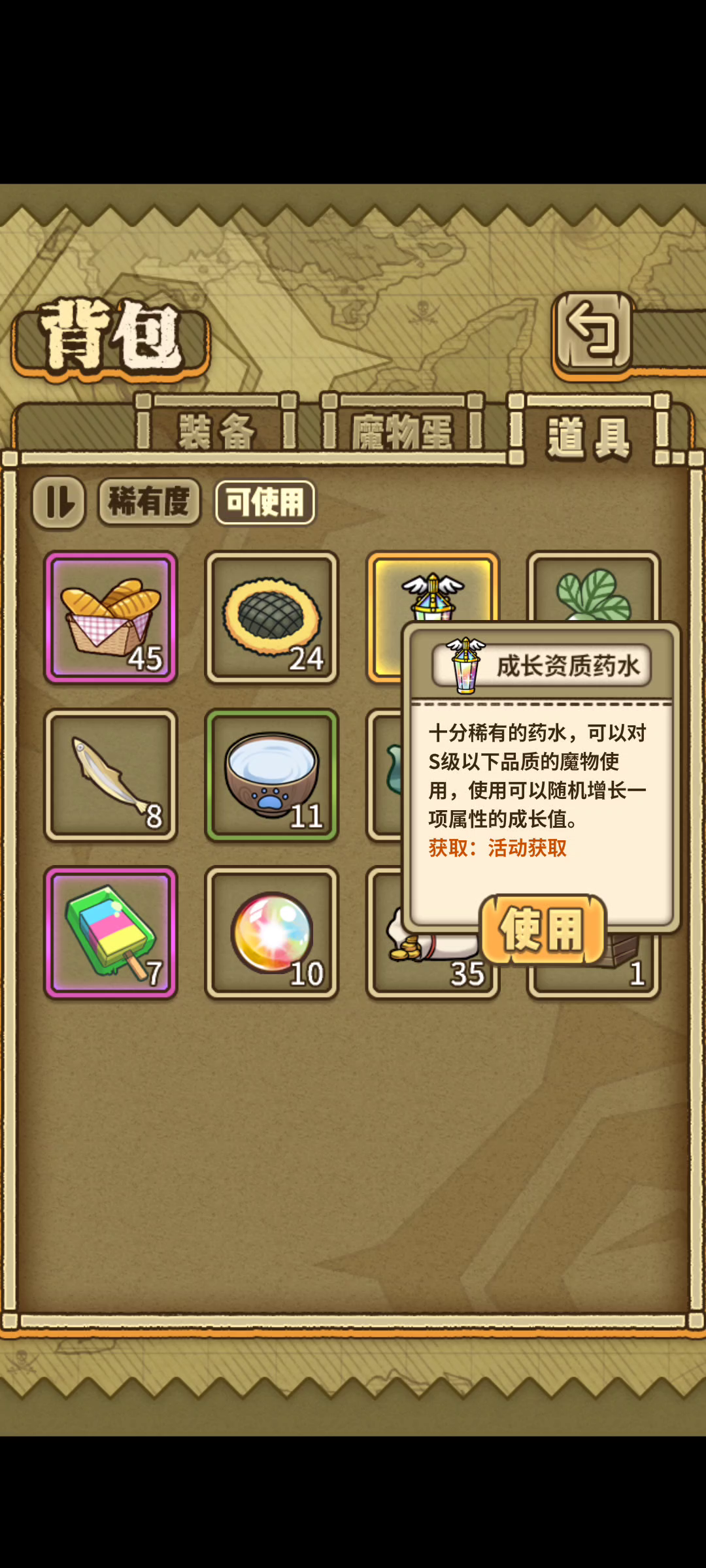Click the 使用 use button
The width and height of the screenshot is (706, 1568).
(x=543, y=929)
